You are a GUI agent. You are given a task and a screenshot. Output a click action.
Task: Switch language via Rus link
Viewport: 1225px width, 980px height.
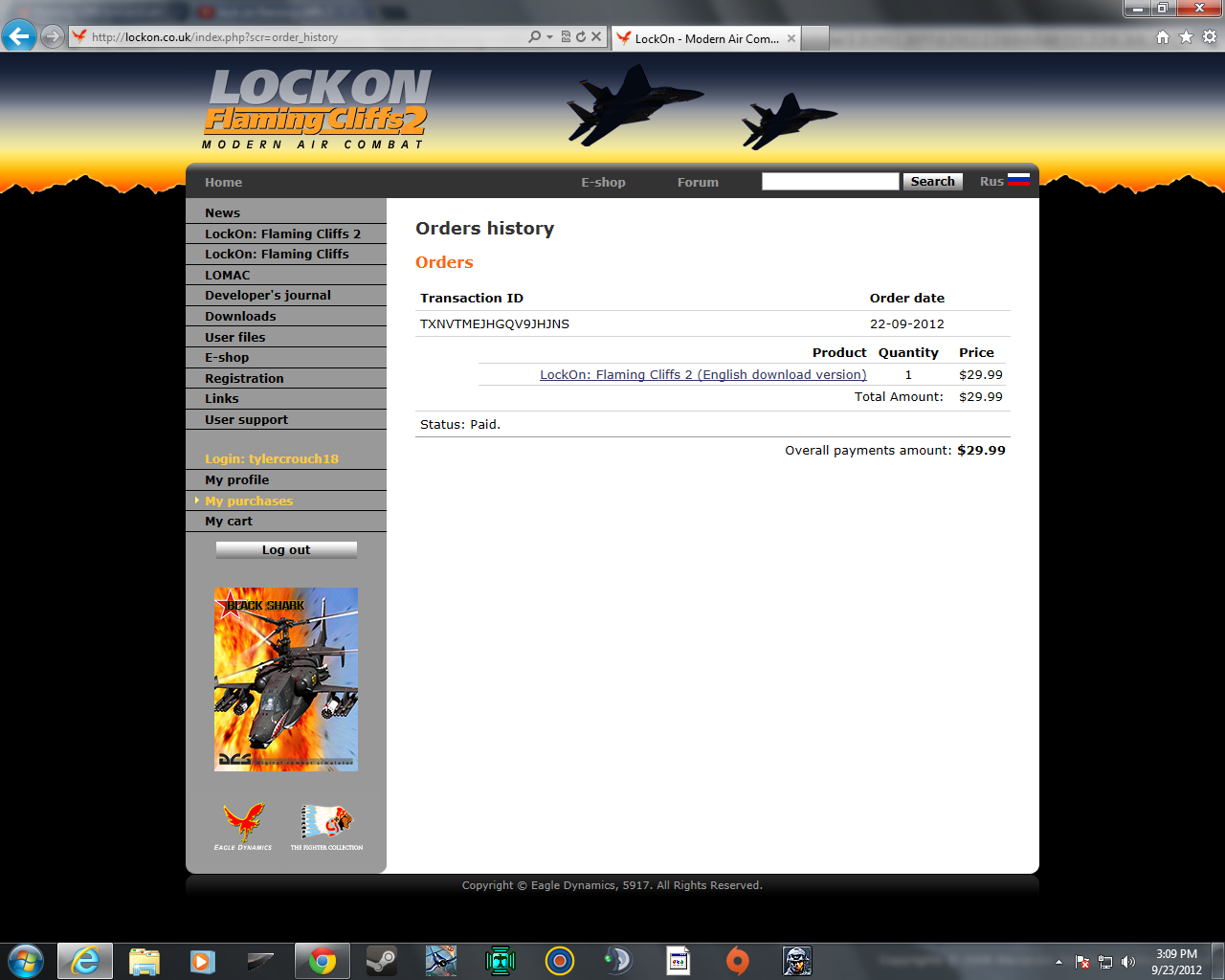(991, 181)
